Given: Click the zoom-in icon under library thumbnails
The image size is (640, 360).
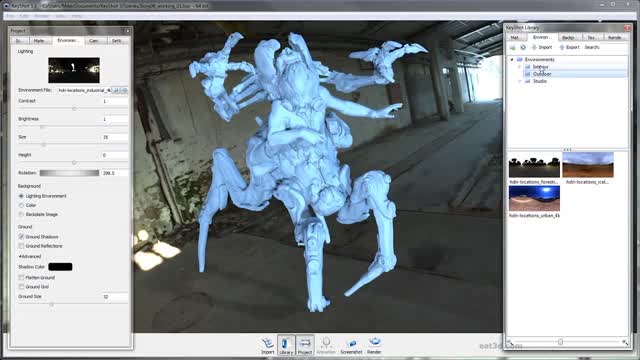Looking at the screenshot, I should (x=625, y=342).
